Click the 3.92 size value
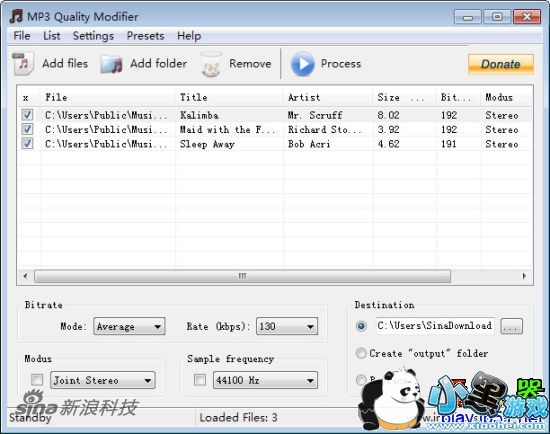550x434 pixels. (388, 129)
